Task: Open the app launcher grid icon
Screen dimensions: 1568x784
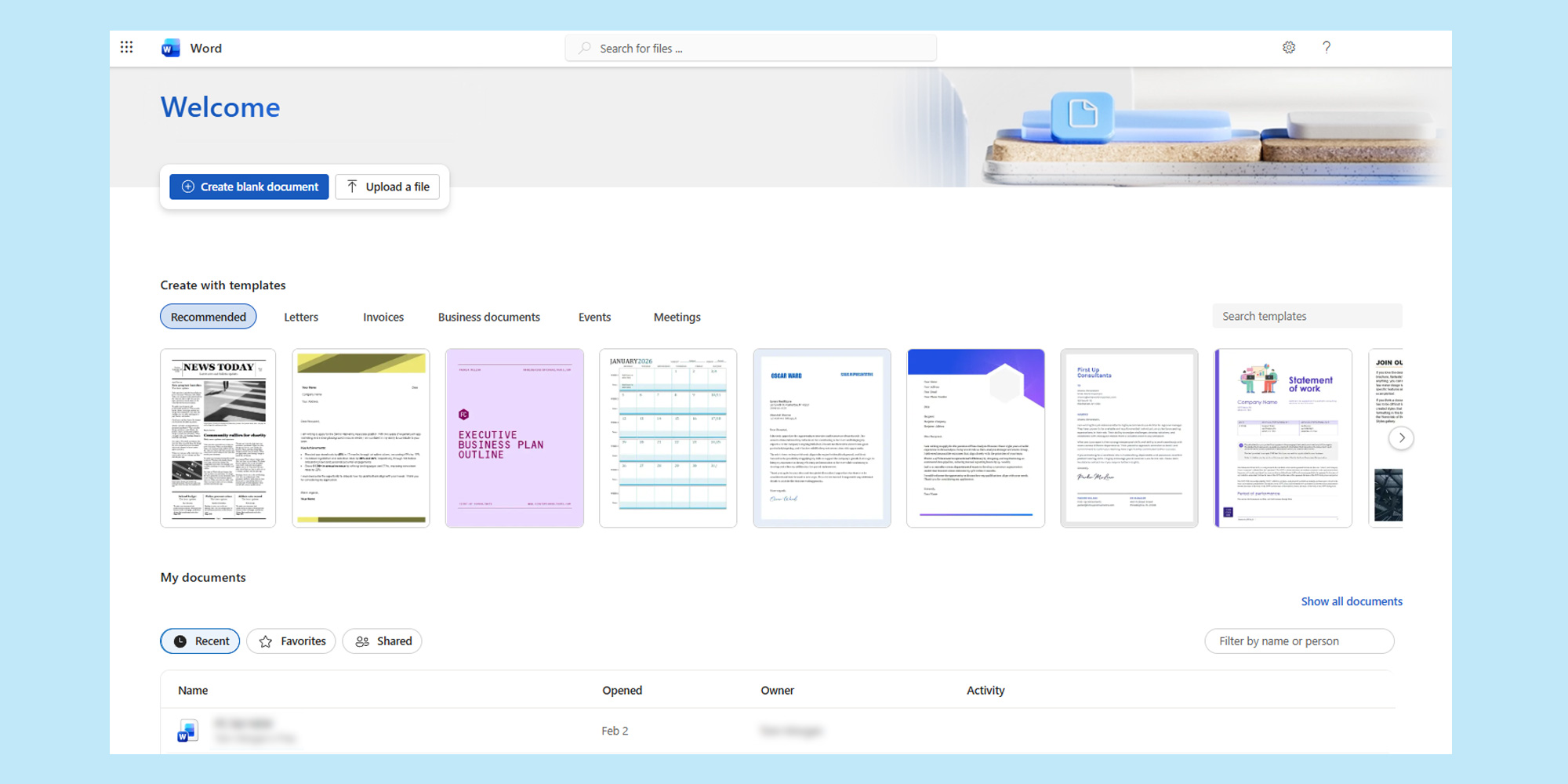Action: [126, 48]
